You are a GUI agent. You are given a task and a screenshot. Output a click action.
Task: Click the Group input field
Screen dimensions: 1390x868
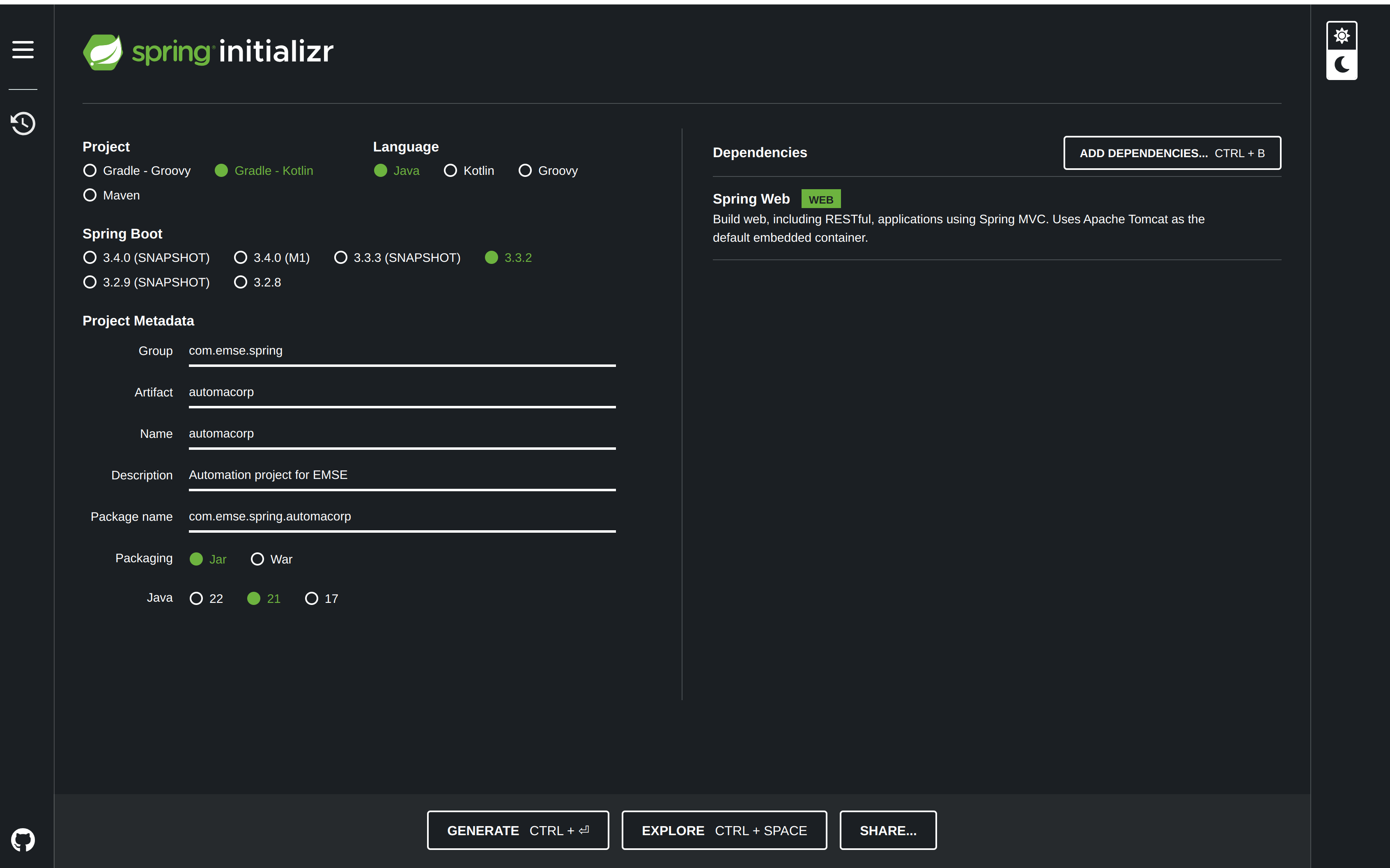click(x=402, y=351)
